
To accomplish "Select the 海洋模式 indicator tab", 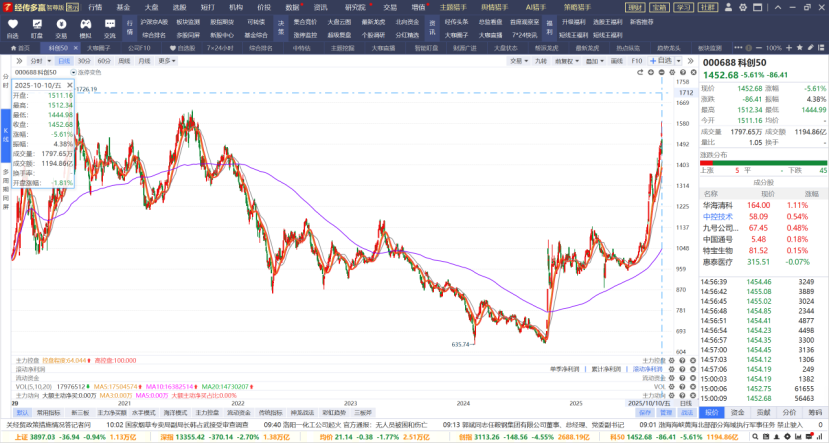I will (x=175, y=412).
